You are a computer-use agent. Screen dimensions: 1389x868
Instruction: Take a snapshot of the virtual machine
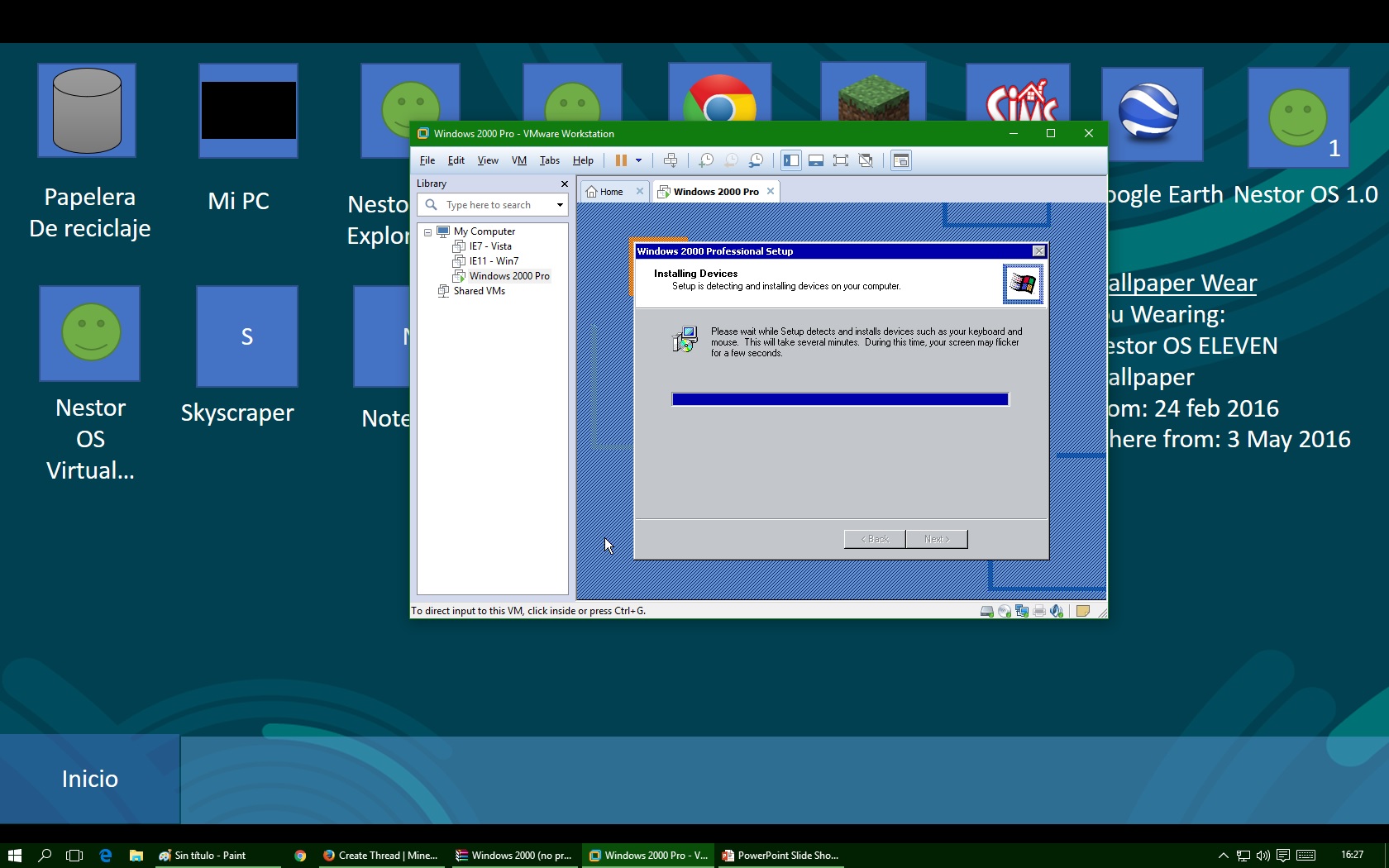point(706,160)
